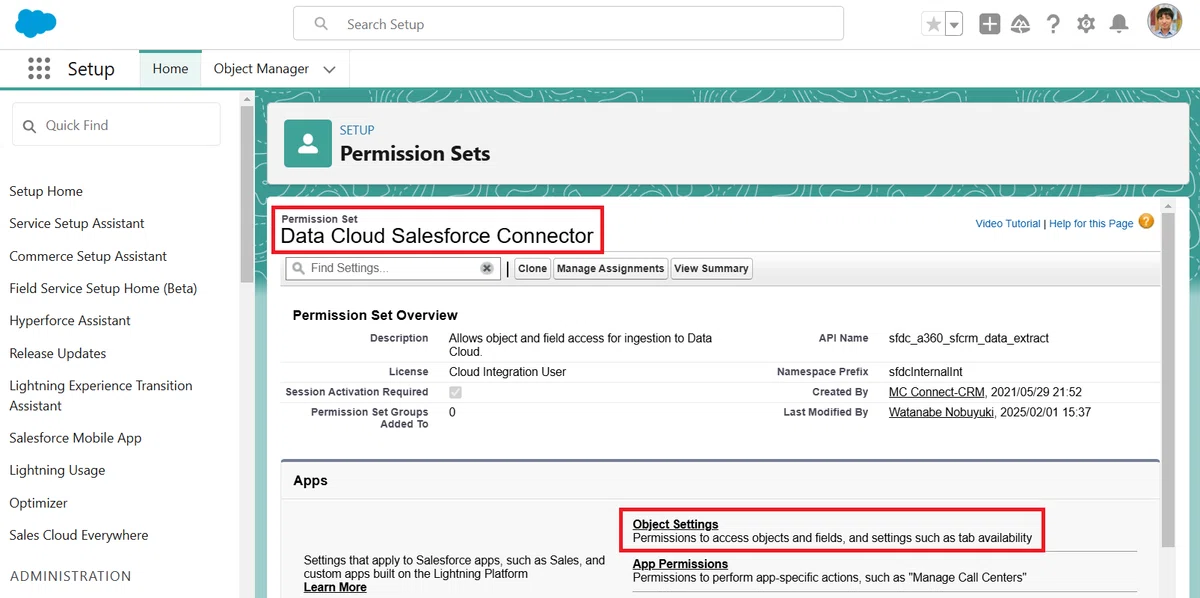The width and height of the screenshot is (1200, 598).
Task: Click the main panel vertical scrollbar
Action: [x=1168, y=380]
